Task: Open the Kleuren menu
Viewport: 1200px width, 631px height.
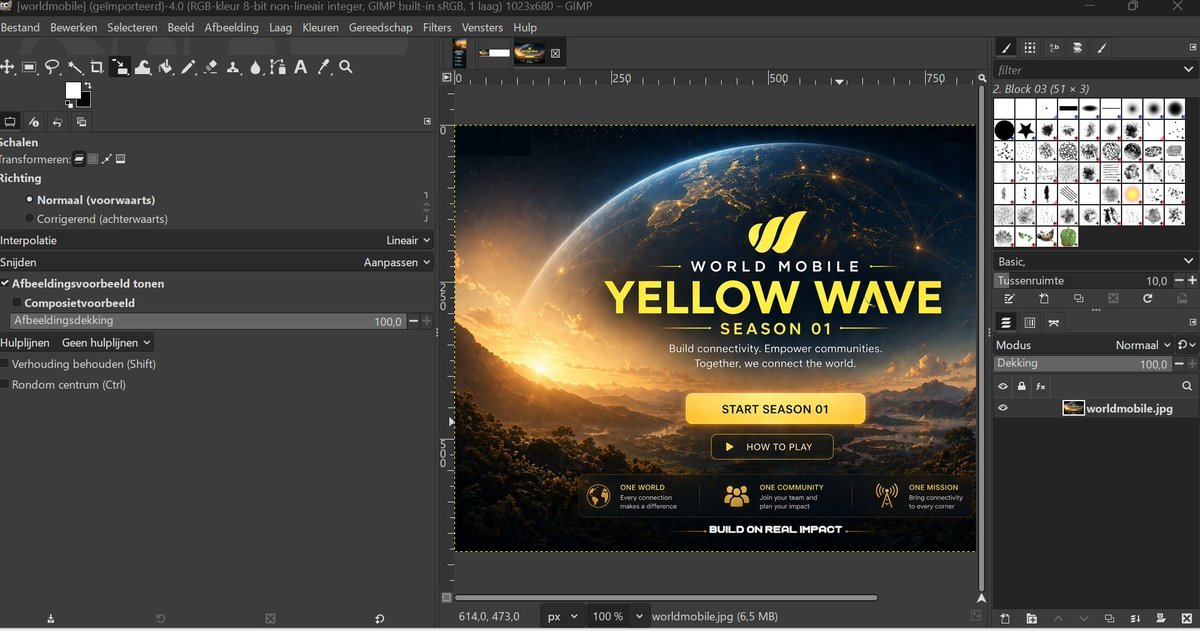Action: point(320,28)
